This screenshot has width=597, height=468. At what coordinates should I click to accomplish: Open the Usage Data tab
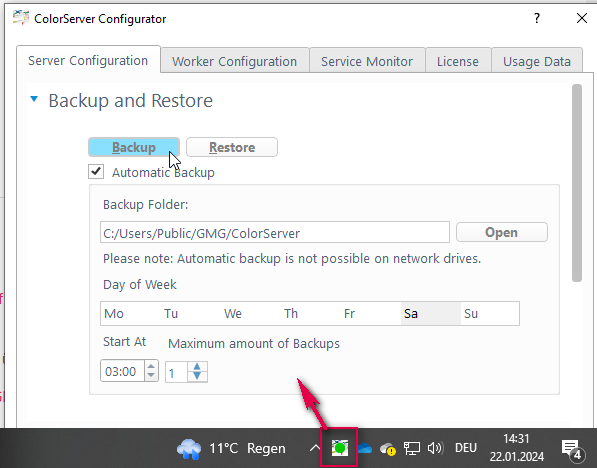pos(537,61)
